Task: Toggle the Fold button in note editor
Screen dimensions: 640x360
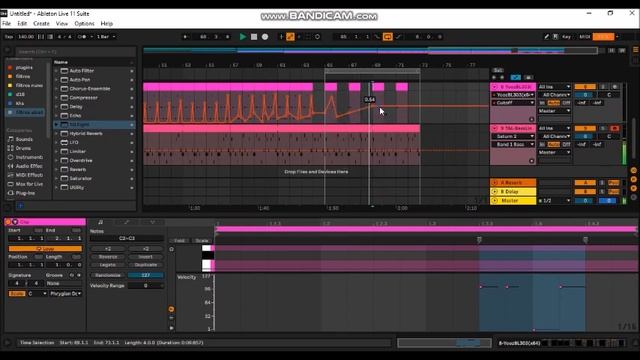Action: [180, 240]
